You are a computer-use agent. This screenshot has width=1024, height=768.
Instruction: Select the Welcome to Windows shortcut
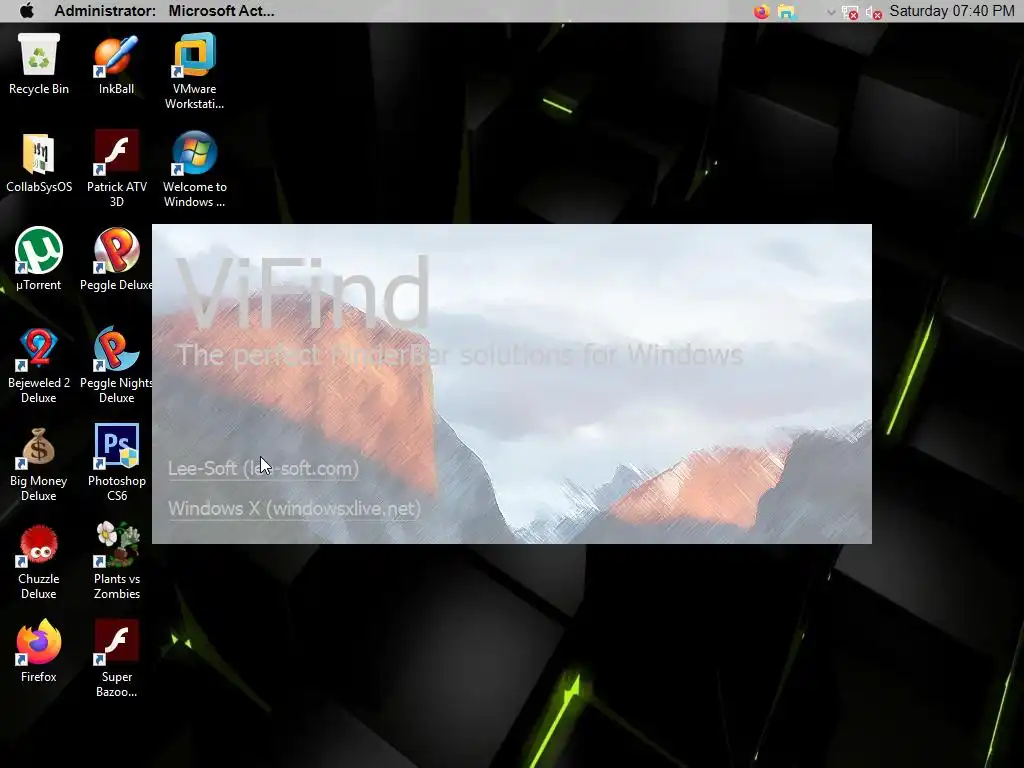(195, 168)
